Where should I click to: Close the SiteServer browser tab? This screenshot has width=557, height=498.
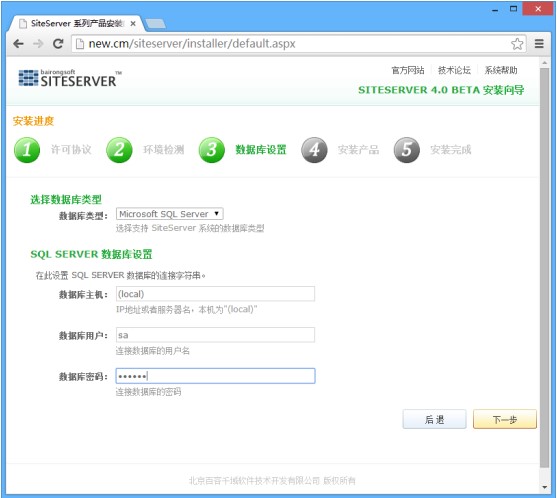(x=133, y=24)
